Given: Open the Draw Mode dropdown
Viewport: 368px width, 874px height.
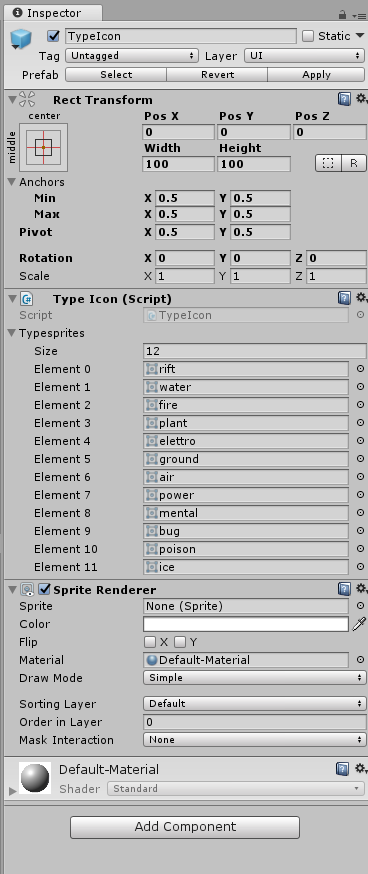Looking at the screenshot, I should click(x=254, y=678).
